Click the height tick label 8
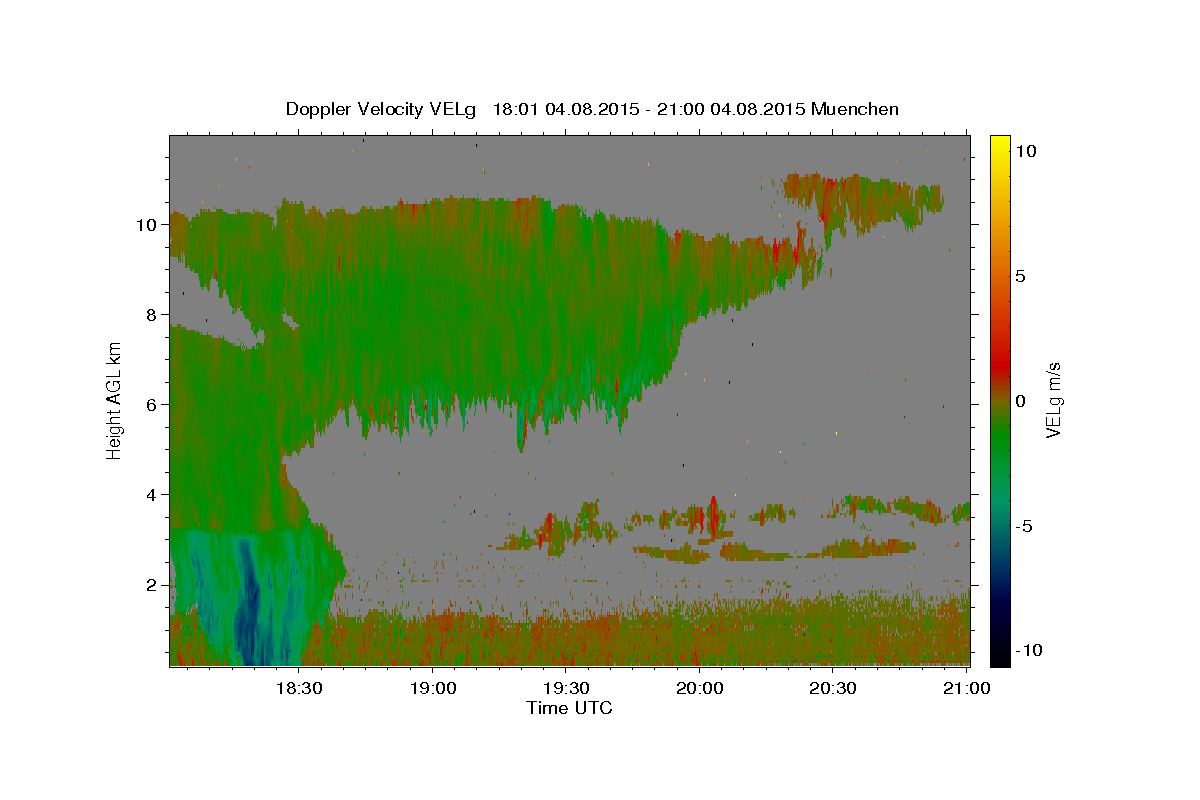Image resolution: width=1200 pixels, height=800 pixels. [153, 315]
